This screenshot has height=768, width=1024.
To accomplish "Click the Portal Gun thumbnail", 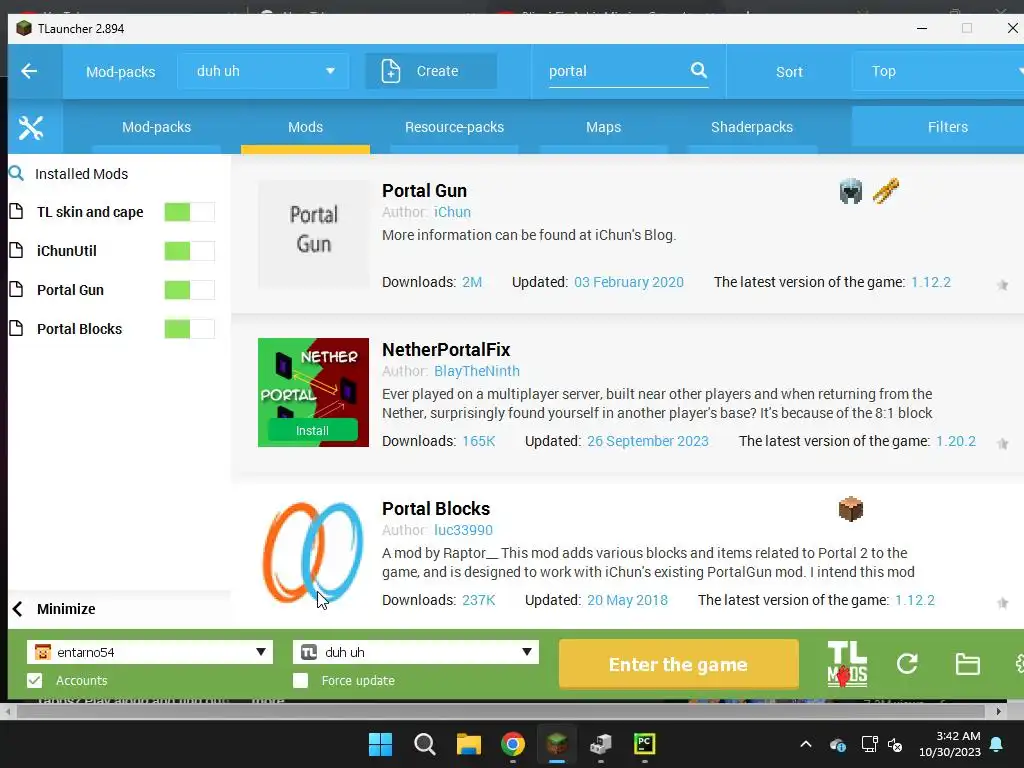I will [313, 234].
